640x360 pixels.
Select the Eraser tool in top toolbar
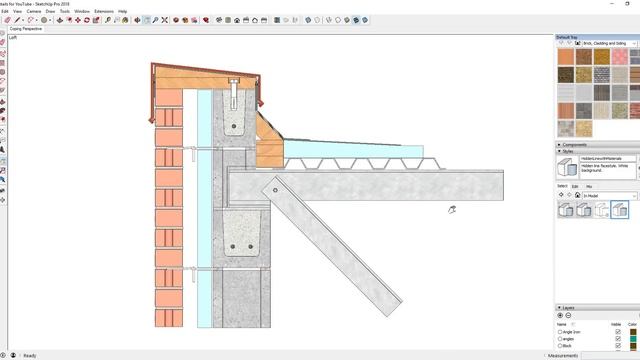[x=7, y=20]
